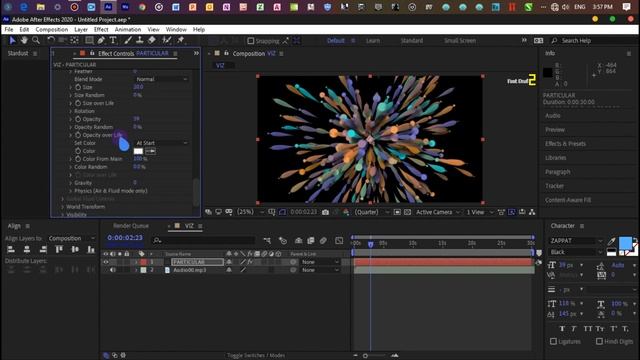640x360 pixels.
Task: Enable motion blur for timeline layers
Action: click(323, 240)
